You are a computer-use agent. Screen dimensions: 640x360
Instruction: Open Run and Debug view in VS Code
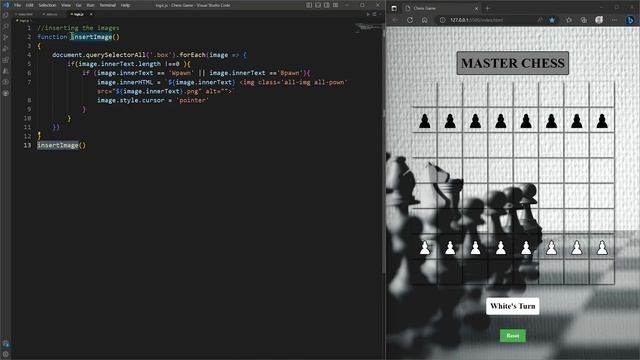[6, 48]
